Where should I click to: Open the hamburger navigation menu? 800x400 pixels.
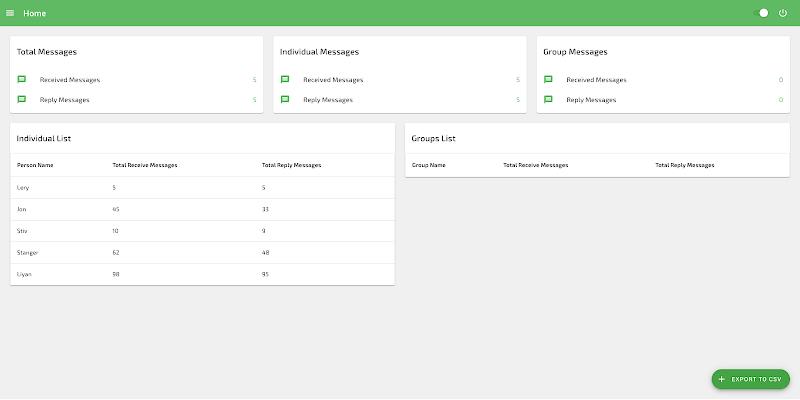pos(10,13)
